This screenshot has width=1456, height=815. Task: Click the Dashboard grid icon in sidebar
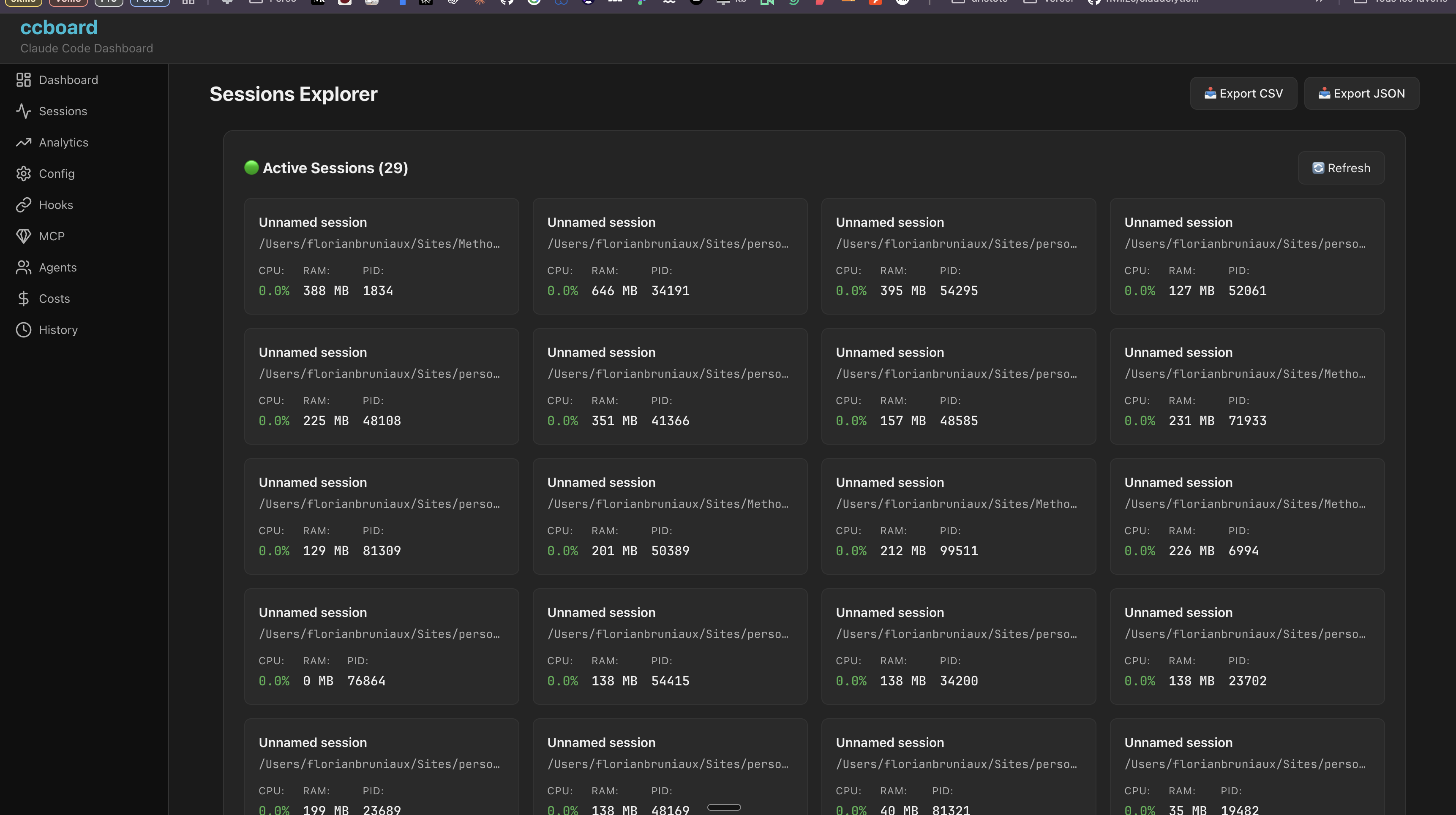point(23,80)
